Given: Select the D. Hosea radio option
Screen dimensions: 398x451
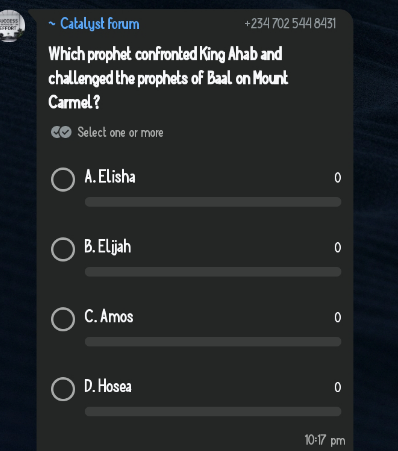Looking at the screenshot, I should [63, 389].
